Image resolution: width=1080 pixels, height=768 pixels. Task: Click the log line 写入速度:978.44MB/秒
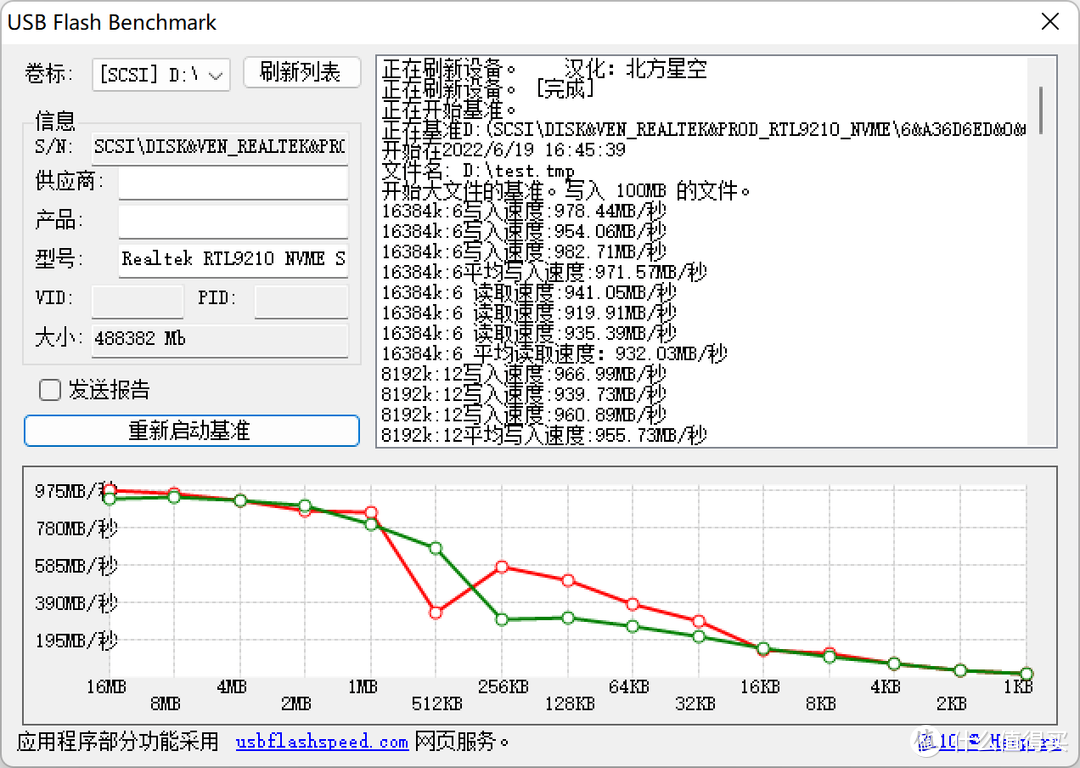pos(523,211)
